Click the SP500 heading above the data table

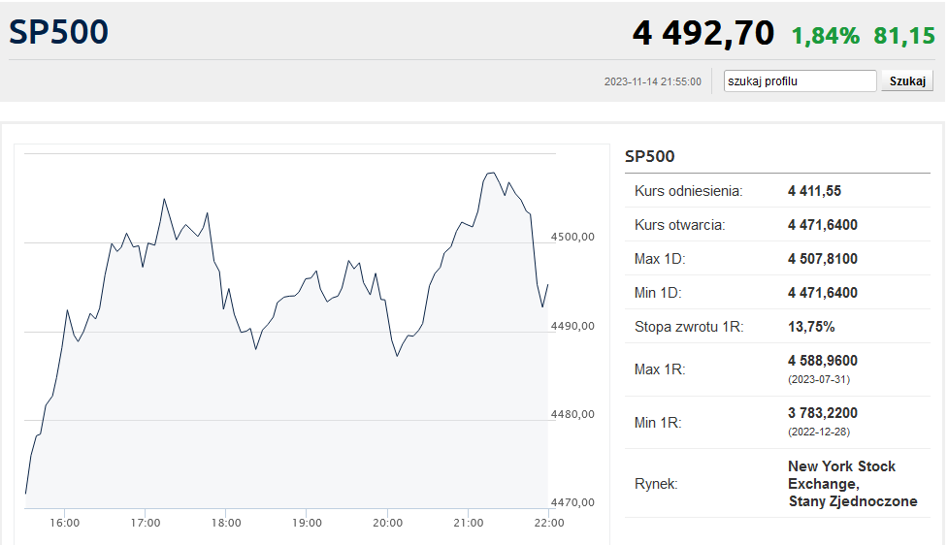650,156
